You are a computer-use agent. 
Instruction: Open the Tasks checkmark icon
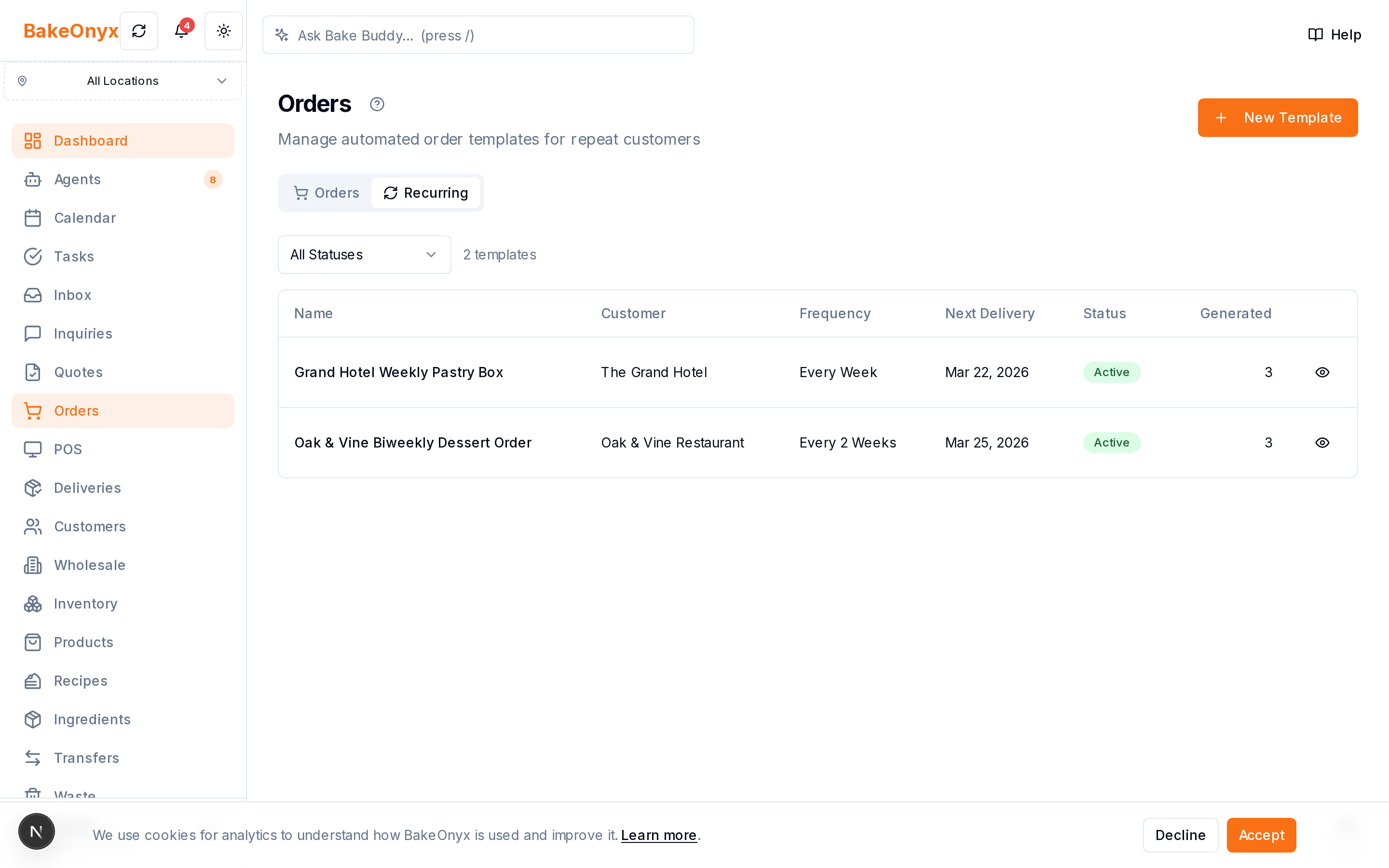(33, 257)
